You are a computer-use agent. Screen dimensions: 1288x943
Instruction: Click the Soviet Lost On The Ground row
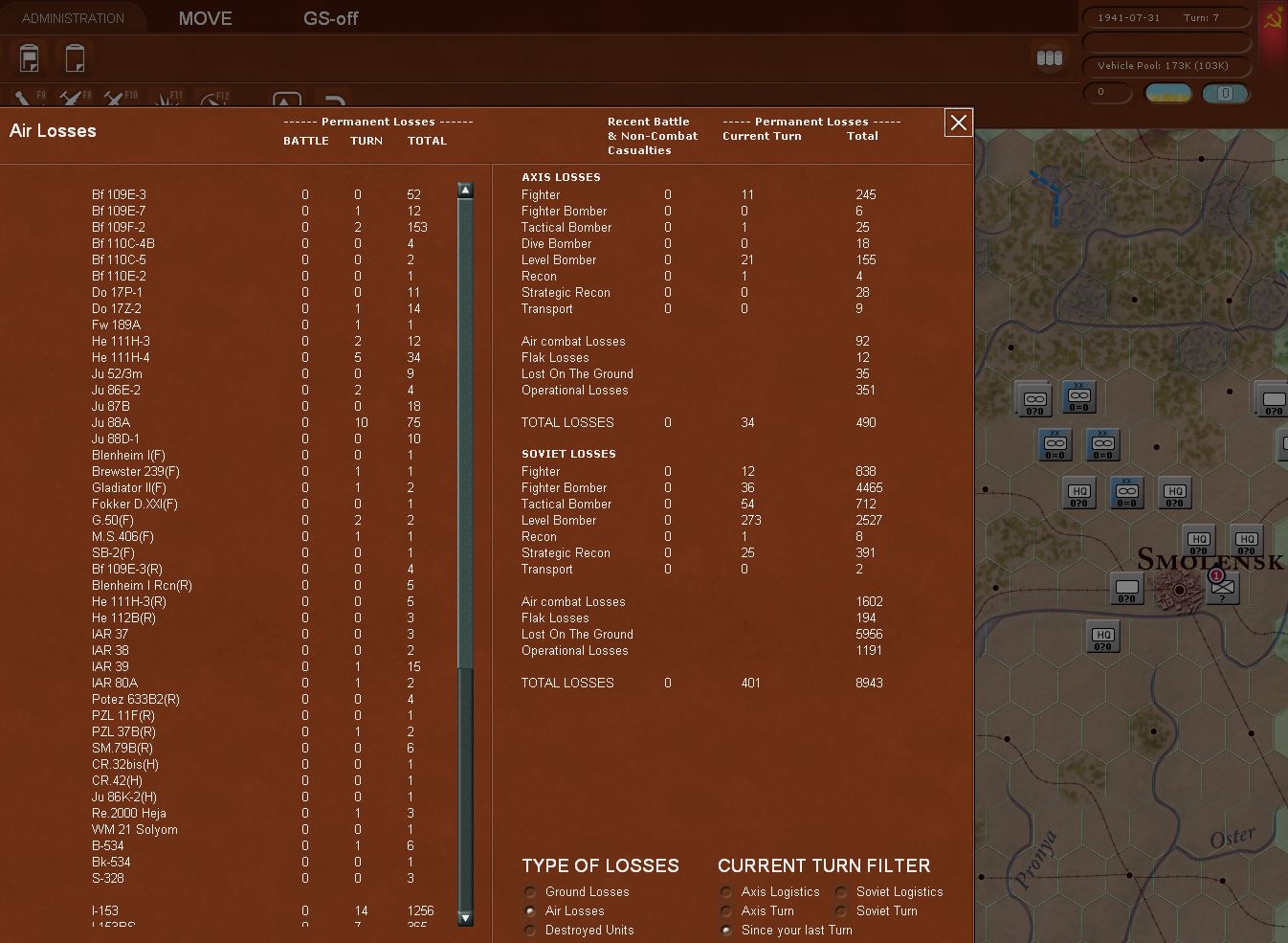(702, 634)
